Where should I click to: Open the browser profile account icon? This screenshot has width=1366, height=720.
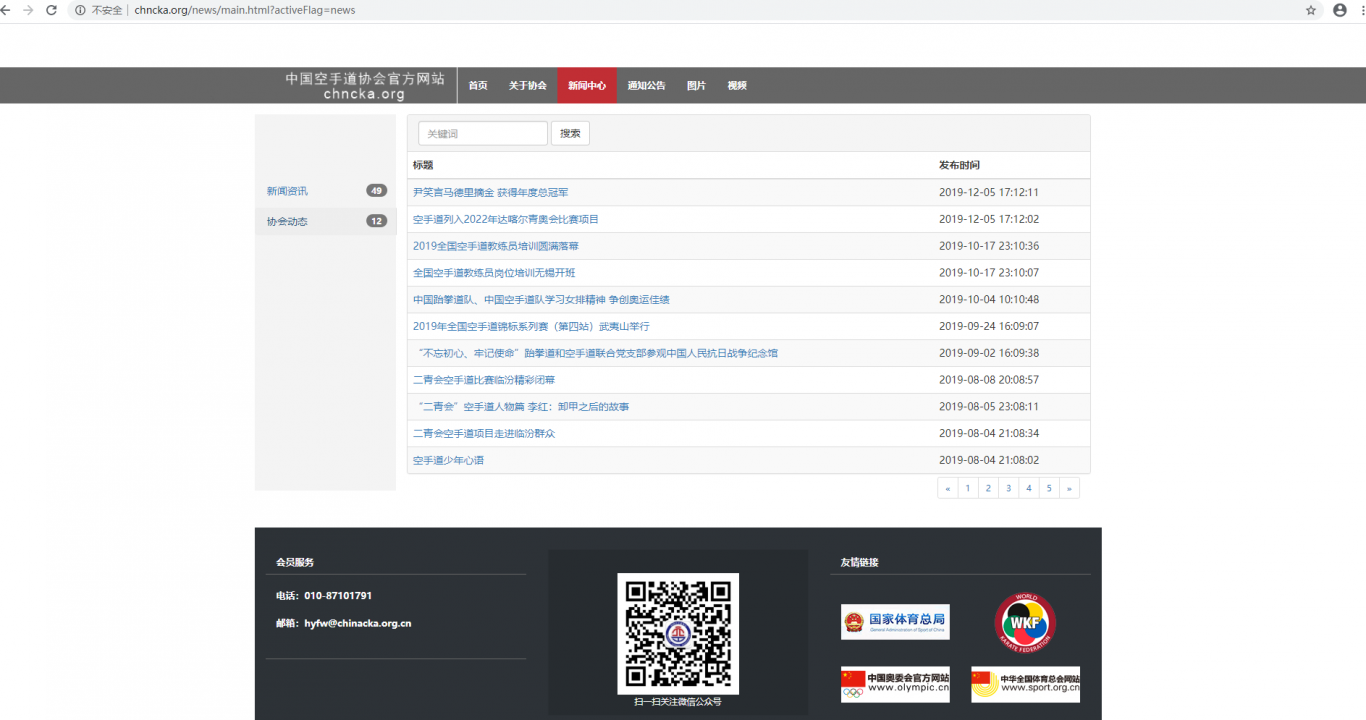tap(1340, 10)
